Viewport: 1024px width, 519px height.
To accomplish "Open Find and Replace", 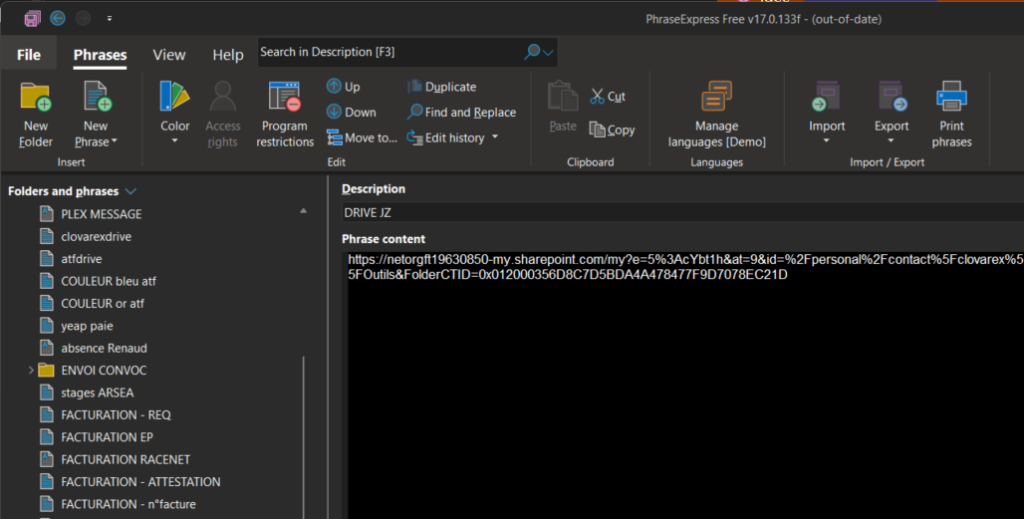I will [461, 112].
